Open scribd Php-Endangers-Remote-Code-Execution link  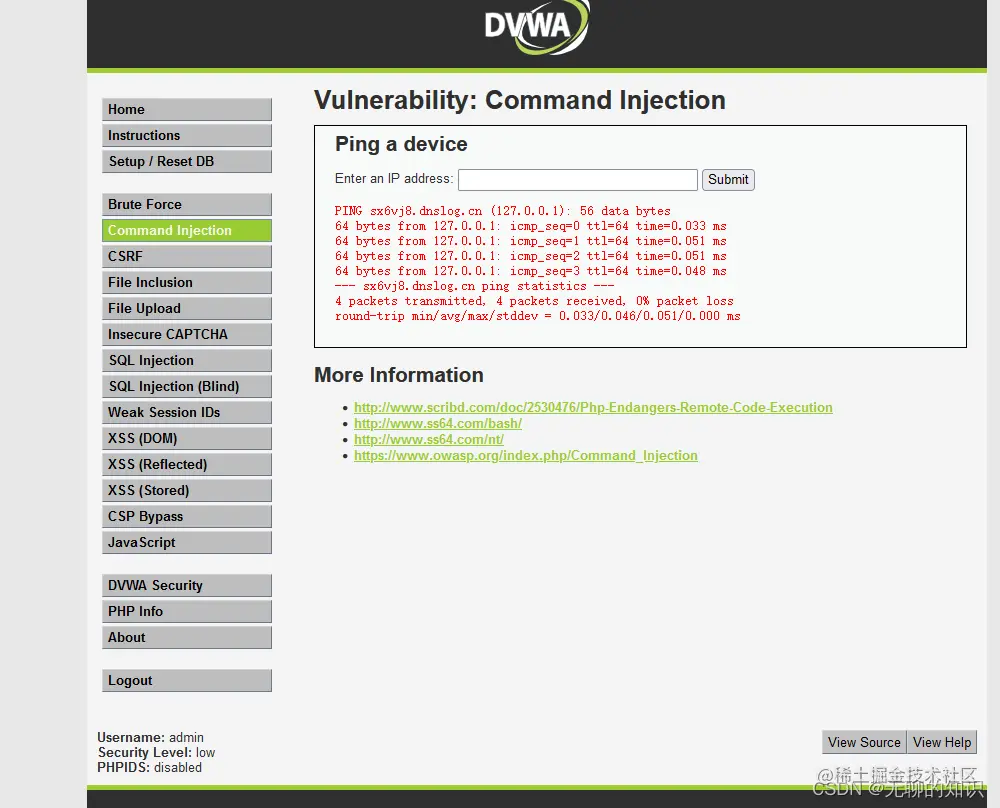593,408
